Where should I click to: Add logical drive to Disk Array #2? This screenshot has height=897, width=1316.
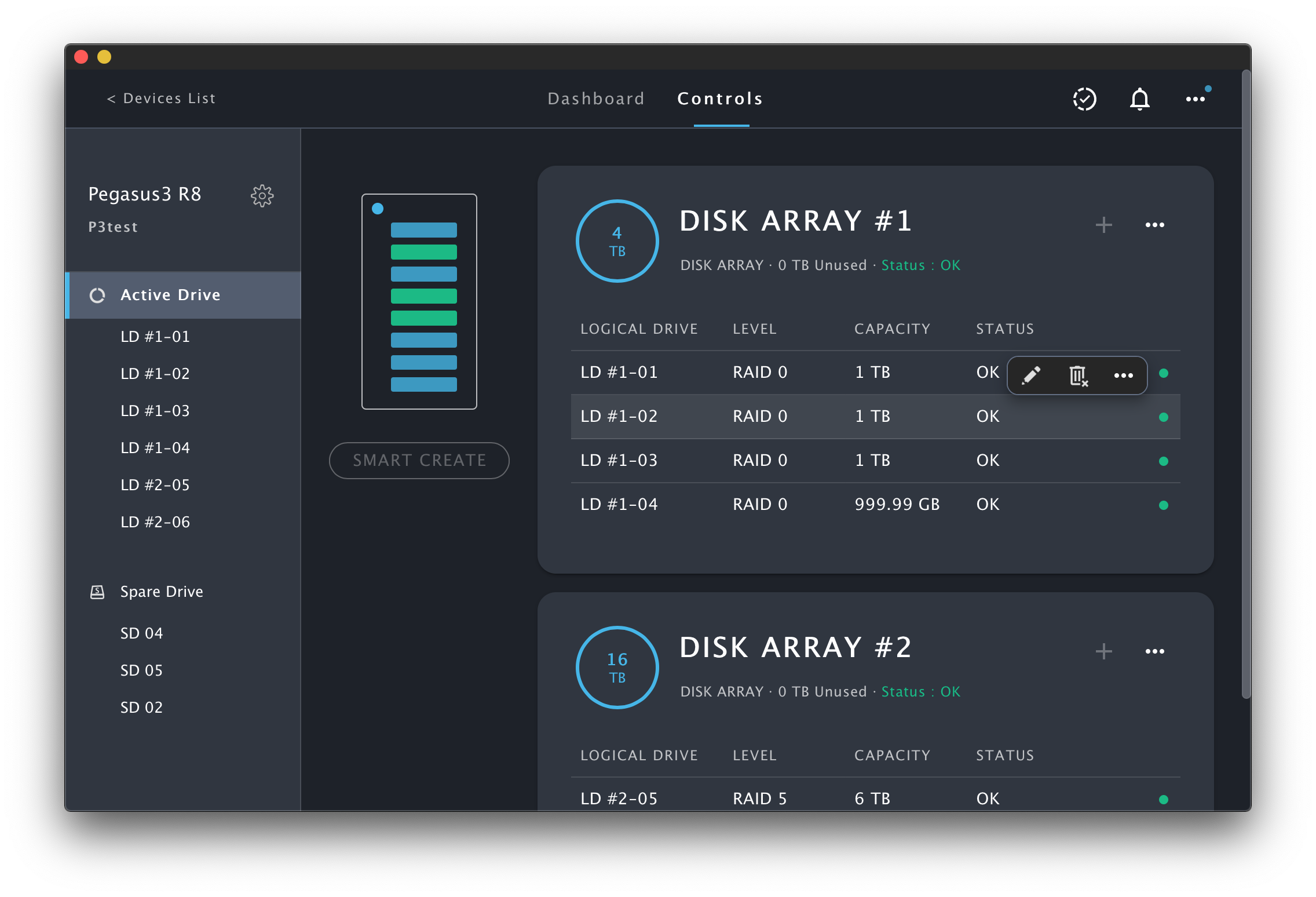click(x=1104, y=651)
